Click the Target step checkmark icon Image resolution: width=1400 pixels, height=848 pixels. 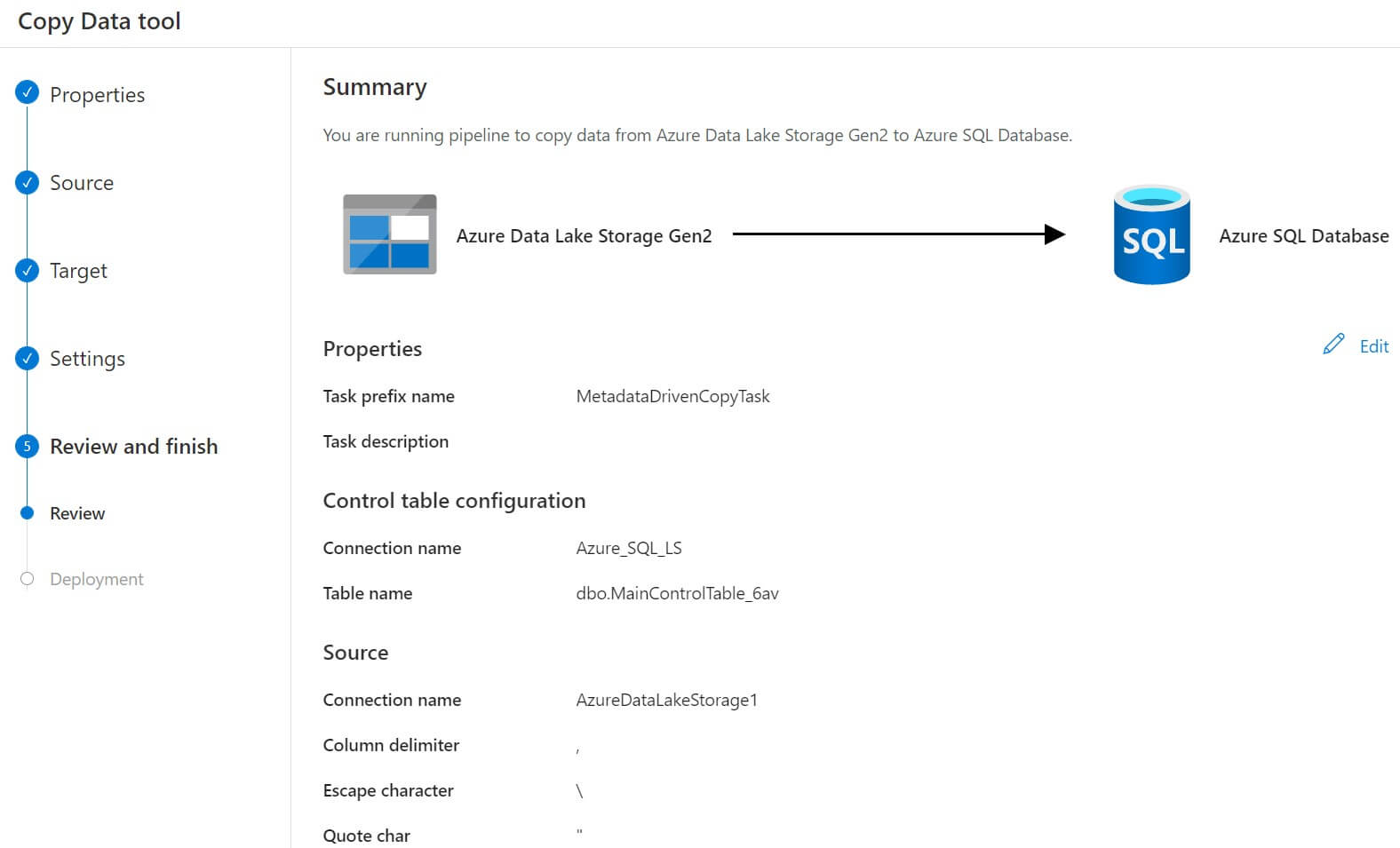click(28, 270)
